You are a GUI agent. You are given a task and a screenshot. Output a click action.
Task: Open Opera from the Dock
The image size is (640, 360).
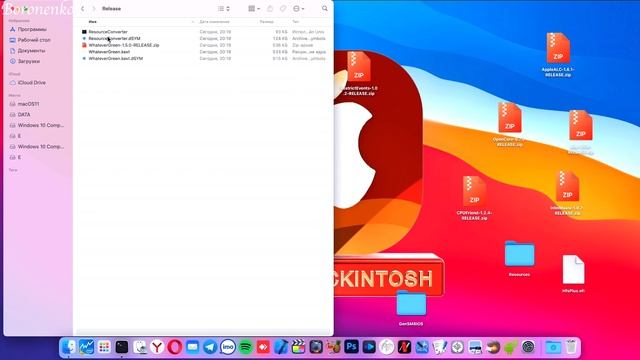[175, 347]
